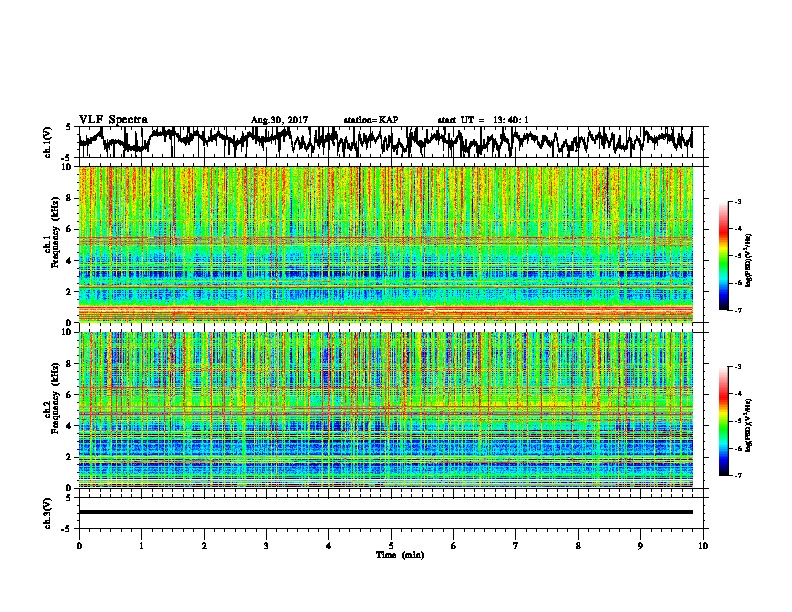Screen dimensions: 792x612
Task: Click the "VLF Spectra" title text
Action: tap(113, 120)
